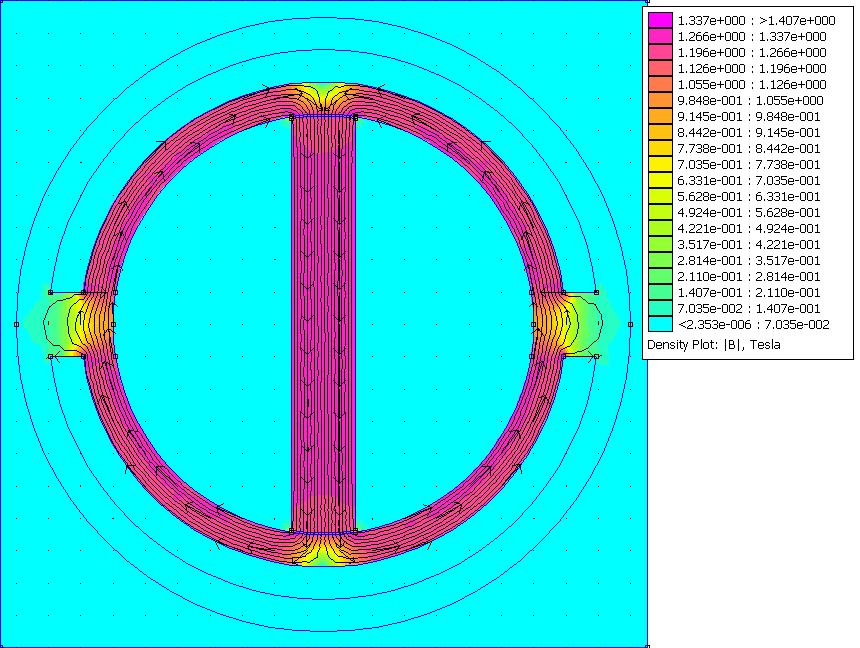This screenshot has height=648, width=860.
Task: Click the cyan lowest-range legend swatch
Action: point(660,324)
